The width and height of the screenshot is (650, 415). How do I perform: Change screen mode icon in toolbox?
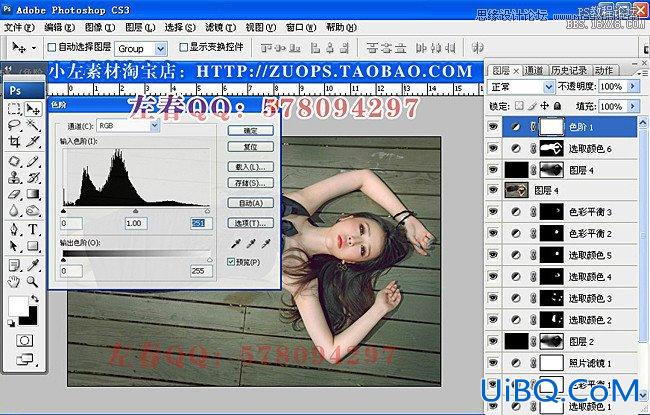pyautogui.click(x=25, y=359)
